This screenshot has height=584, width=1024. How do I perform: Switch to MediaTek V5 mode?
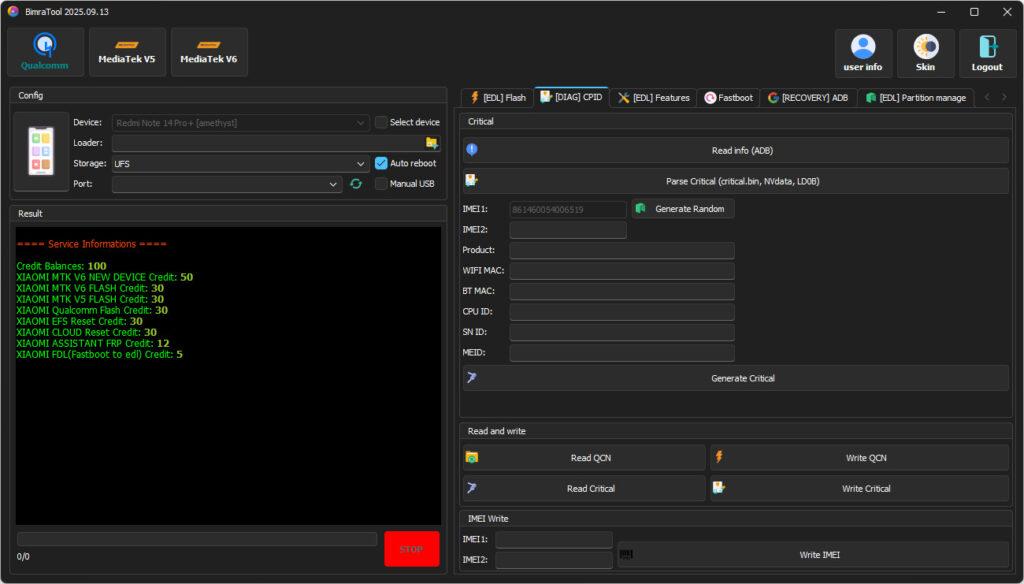[127, 52]
